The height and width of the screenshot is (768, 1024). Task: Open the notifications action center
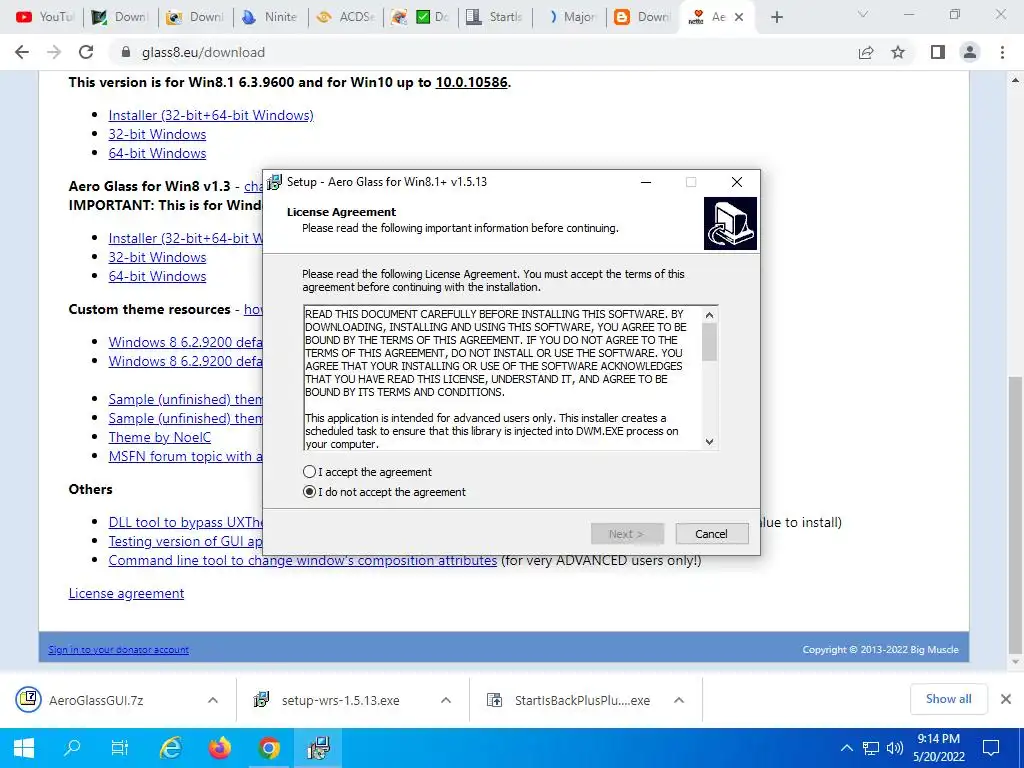pyautogui.click(x=991, y=748)
